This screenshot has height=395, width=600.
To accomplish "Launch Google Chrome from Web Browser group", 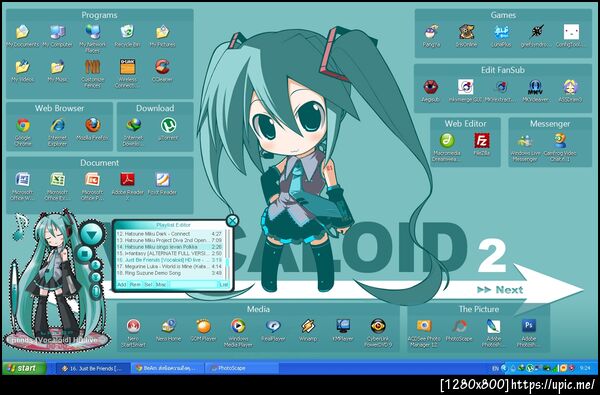I will click(x=23, y=125).
